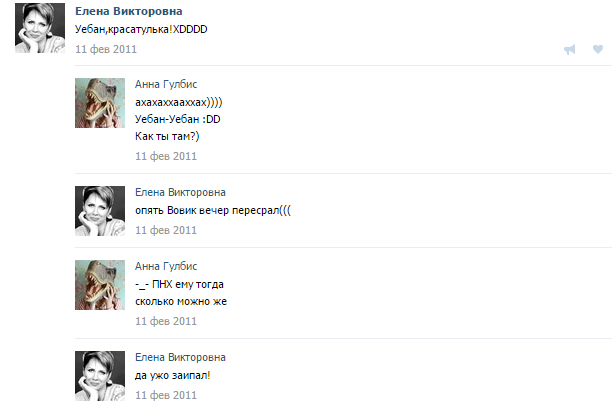Viewport: 616px width, 404px height.
Task: Click Елена Викторовна name above 'да ужо заипал!'
Action: (x=180, y=357)
